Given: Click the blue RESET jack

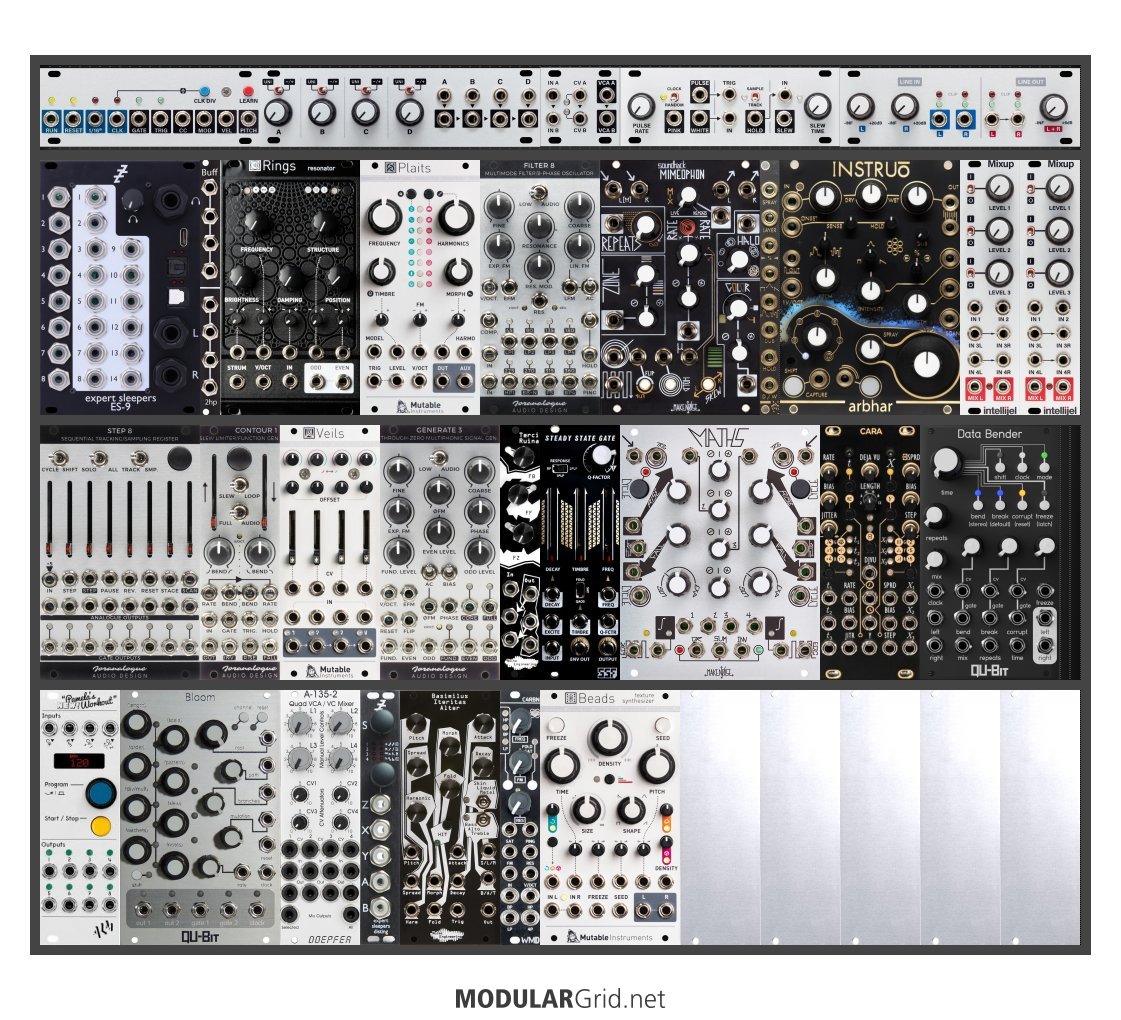Looking at the screenshot, I should 74,119.
